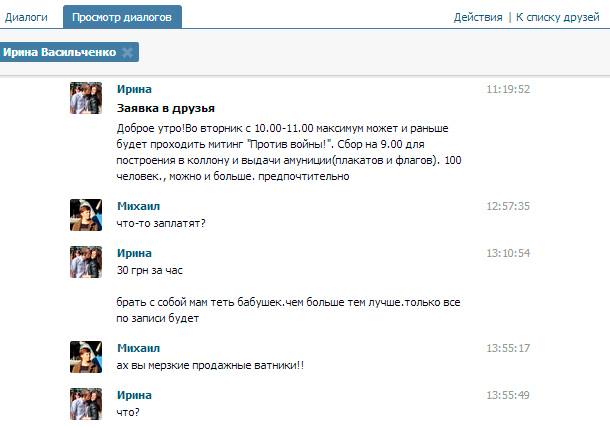Switch to the Диалоги tab

click(28, 17)
